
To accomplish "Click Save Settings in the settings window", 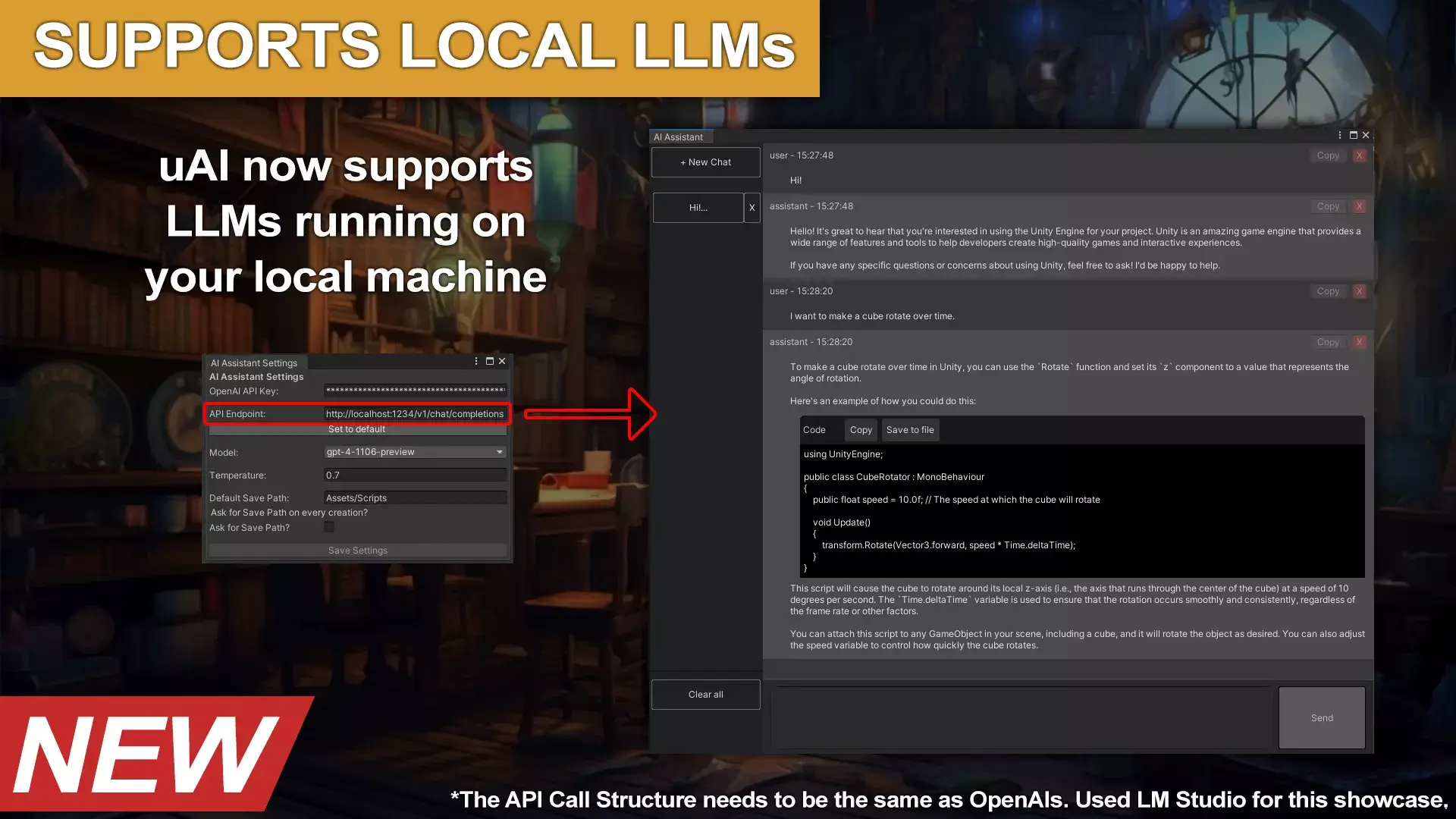I will 358,551.
